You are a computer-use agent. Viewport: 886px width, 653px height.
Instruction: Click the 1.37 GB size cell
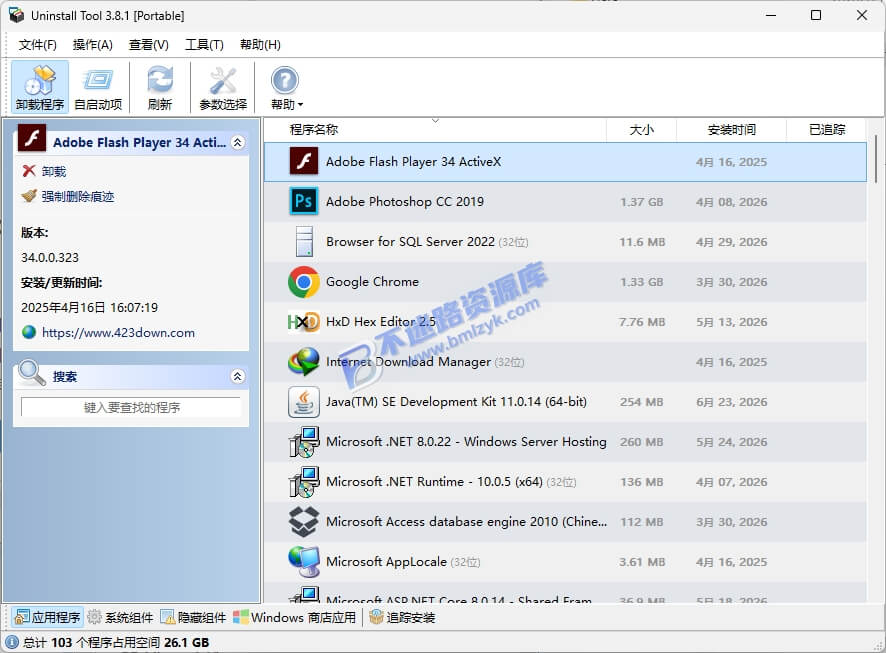[641, 202]
